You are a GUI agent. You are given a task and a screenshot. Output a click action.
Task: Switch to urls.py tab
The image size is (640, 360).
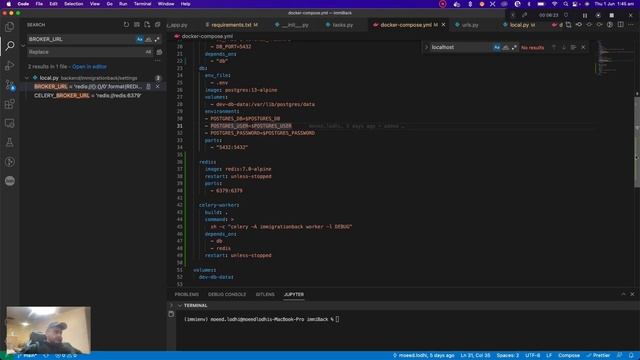tap(469, 25)
